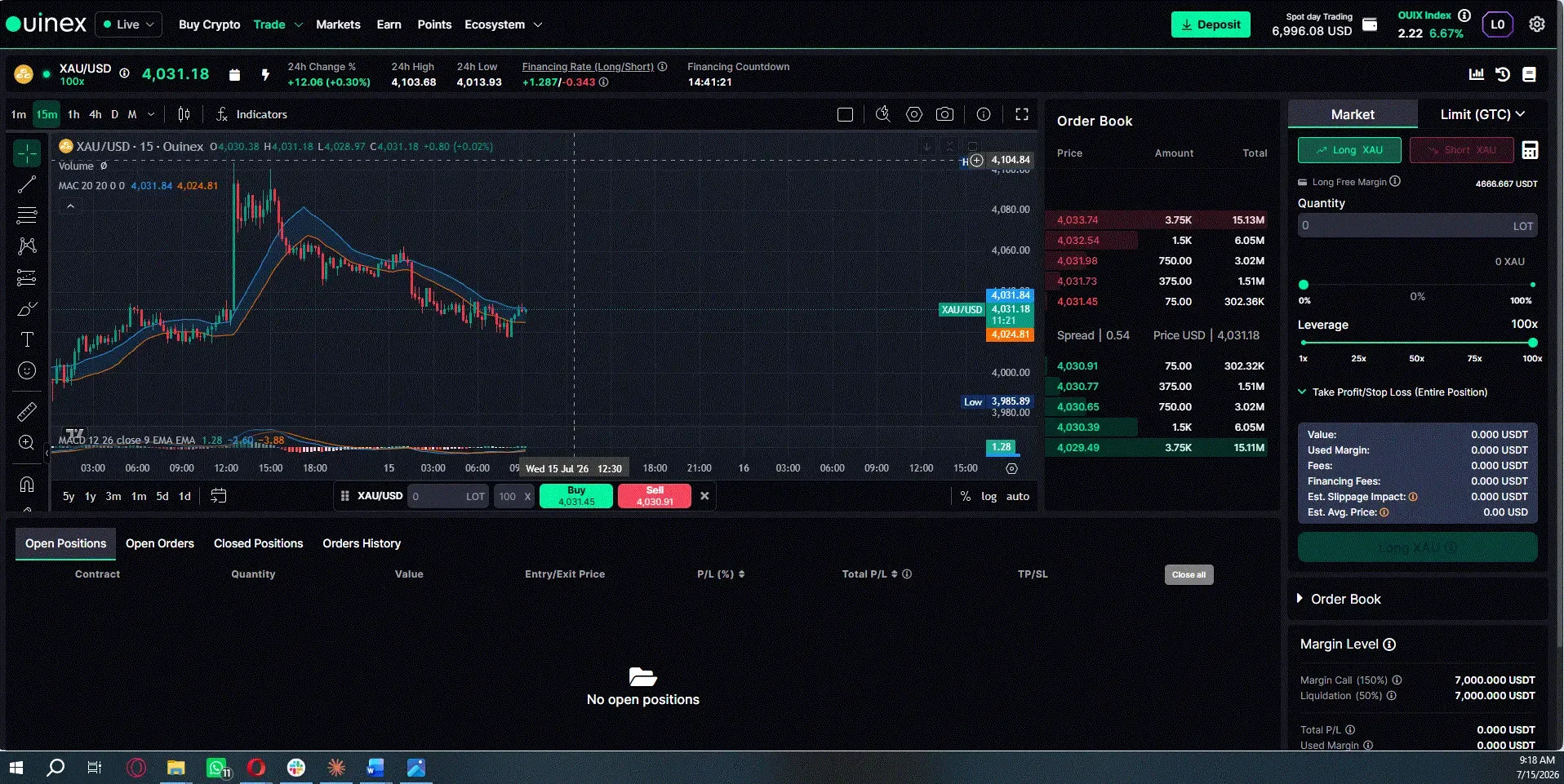Select the crosshair cursor tool
1564x784 pixels.
[x=27, y=153]
